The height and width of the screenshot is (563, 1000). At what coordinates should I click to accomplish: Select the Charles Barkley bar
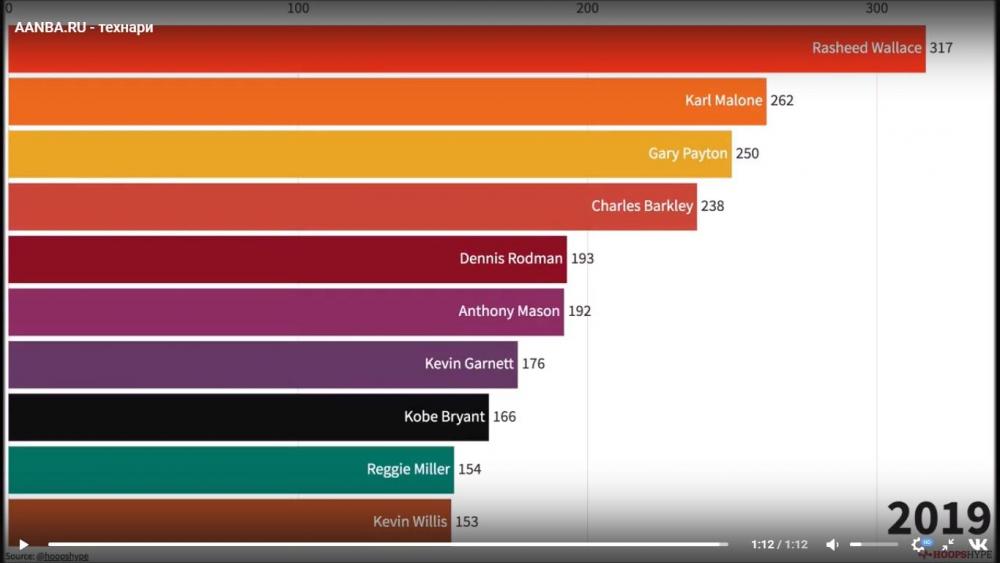click(x=352, y=206)
